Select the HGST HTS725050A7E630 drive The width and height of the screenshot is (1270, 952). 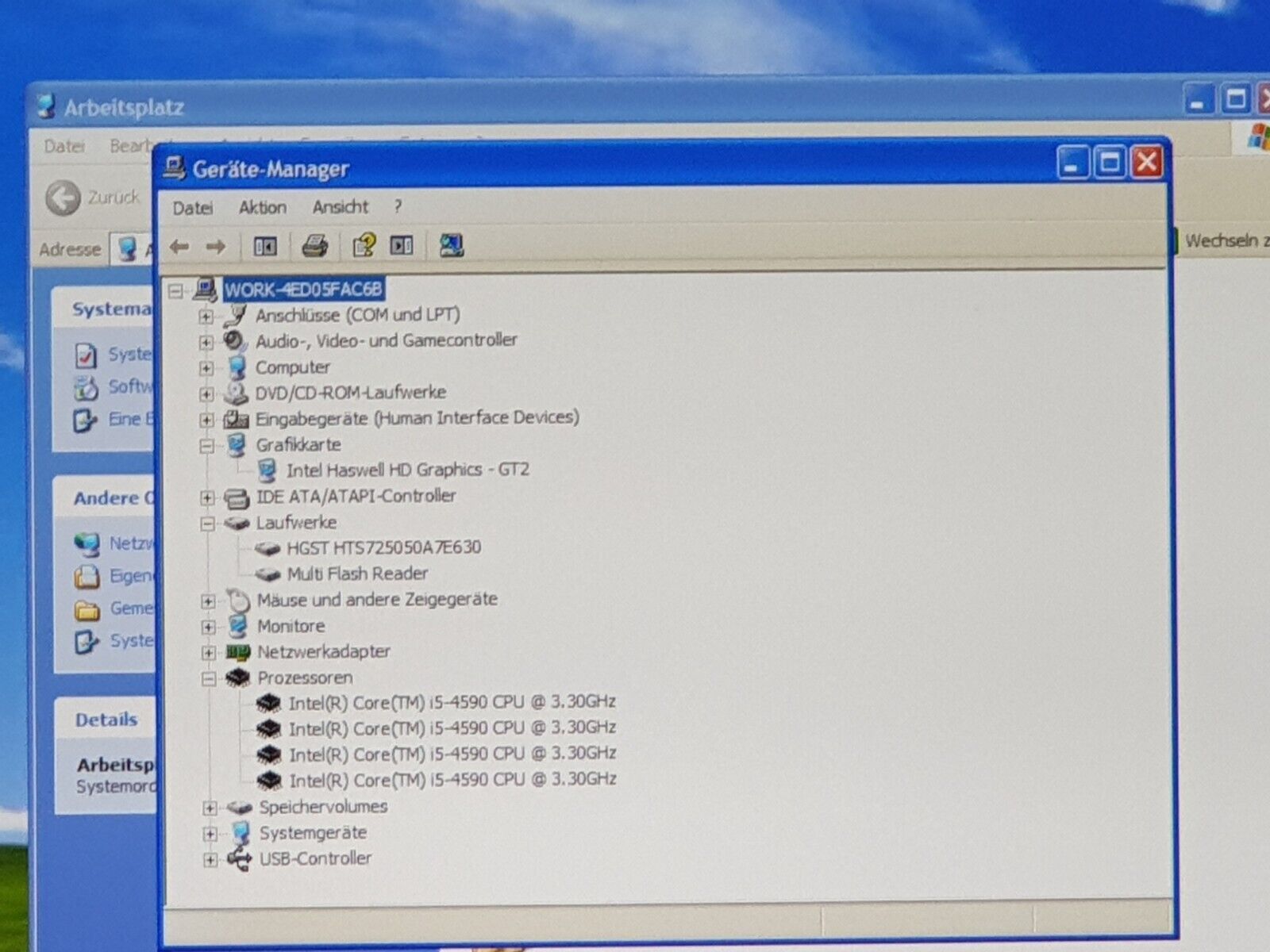pos(383,547)
